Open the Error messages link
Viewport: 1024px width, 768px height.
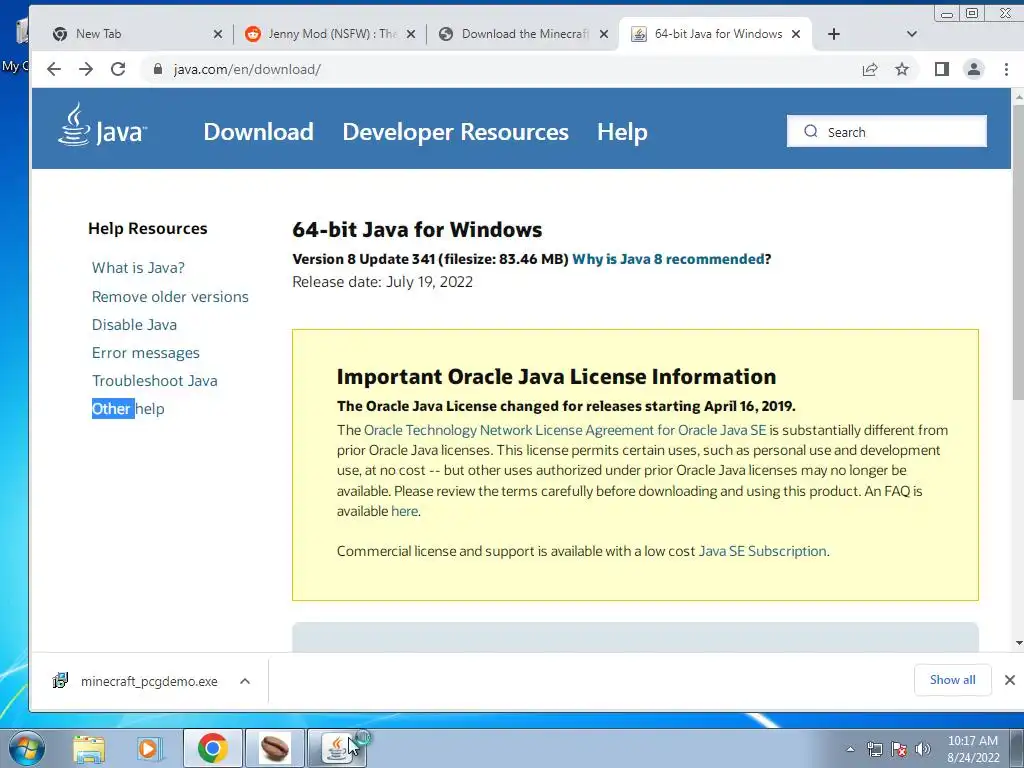click(x=146, y=353)
